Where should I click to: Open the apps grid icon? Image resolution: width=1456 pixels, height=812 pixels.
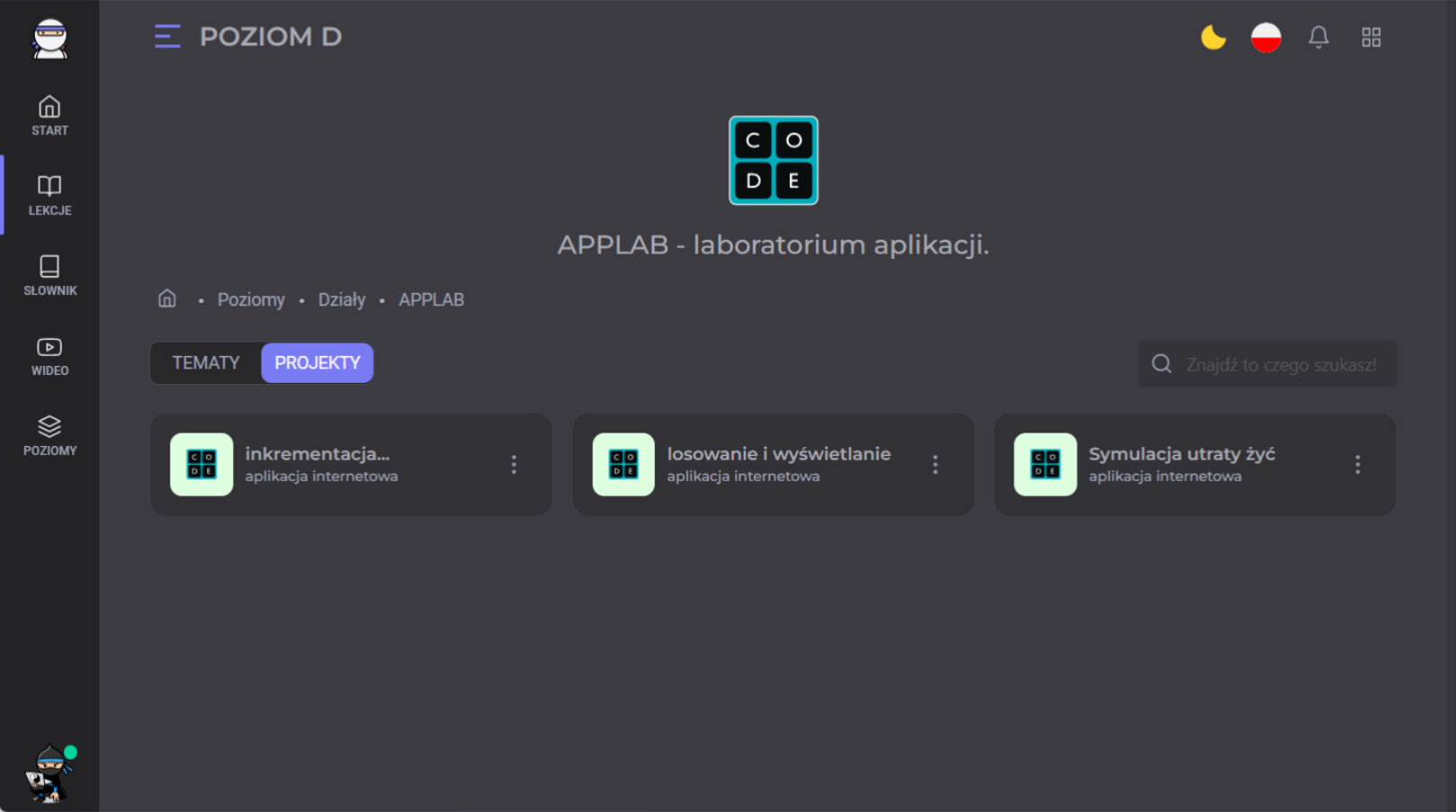pyautogui.click(x=1371, y=37)
